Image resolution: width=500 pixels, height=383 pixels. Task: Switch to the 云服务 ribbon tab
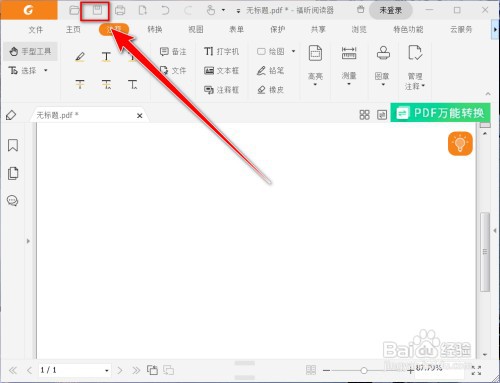click(461, 29)
